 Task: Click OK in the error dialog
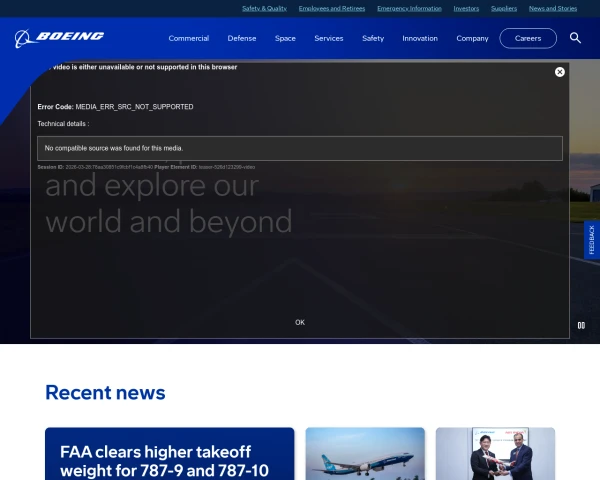pos(300,322)
